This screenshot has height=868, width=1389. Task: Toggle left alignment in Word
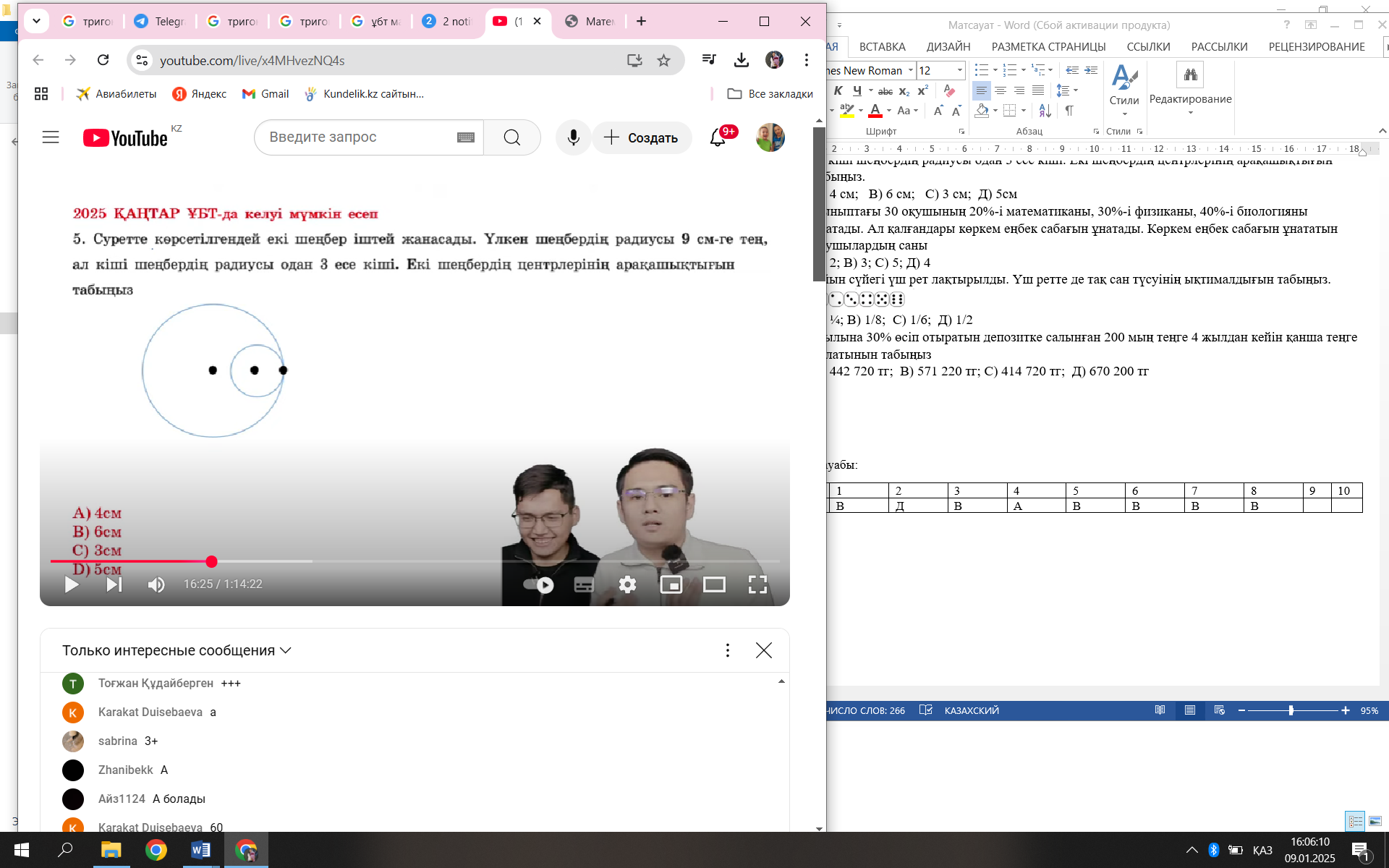tap(982, 90)
